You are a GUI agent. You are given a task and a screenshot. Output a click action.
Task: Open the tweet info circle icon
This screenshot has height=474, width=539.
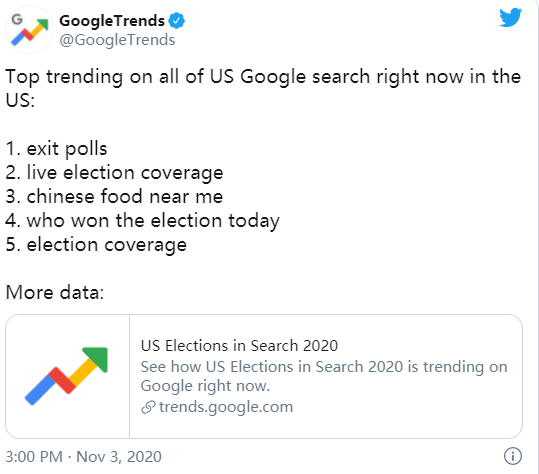pyautogui.click(x=513, y=456)
